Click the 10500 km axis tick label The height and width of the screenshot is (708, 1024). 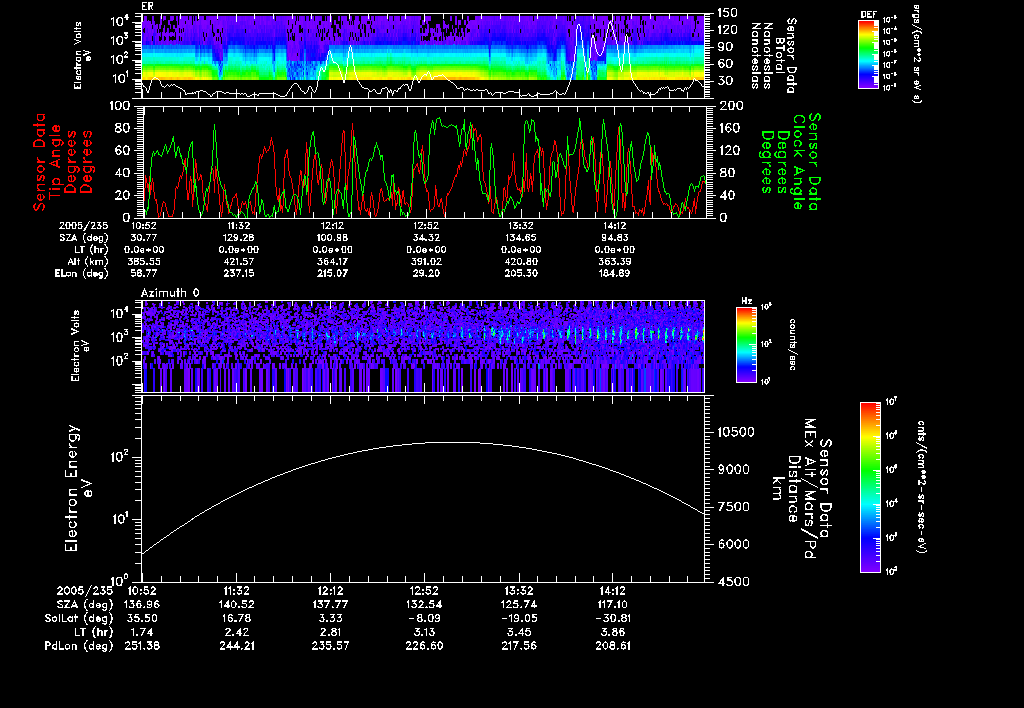(x=735, y=432)
